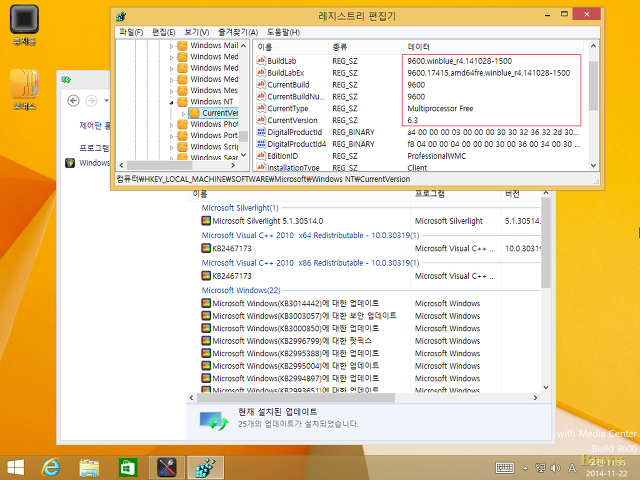Viewport: 640px width, 480px height.
Task: Go forward in the Control Panel window
Action: pyautogui.click(x=91, y=100)
